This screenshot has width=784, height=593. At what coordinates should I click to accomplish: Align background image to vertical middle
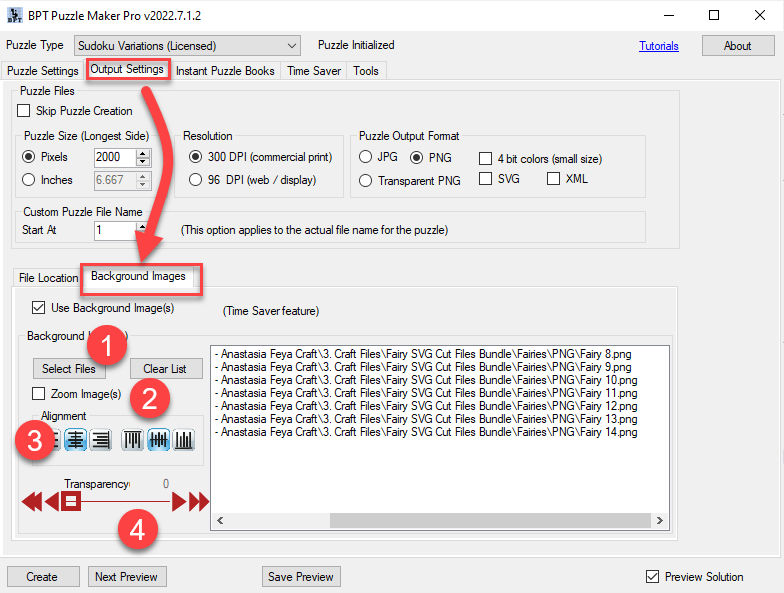point(158,440)
